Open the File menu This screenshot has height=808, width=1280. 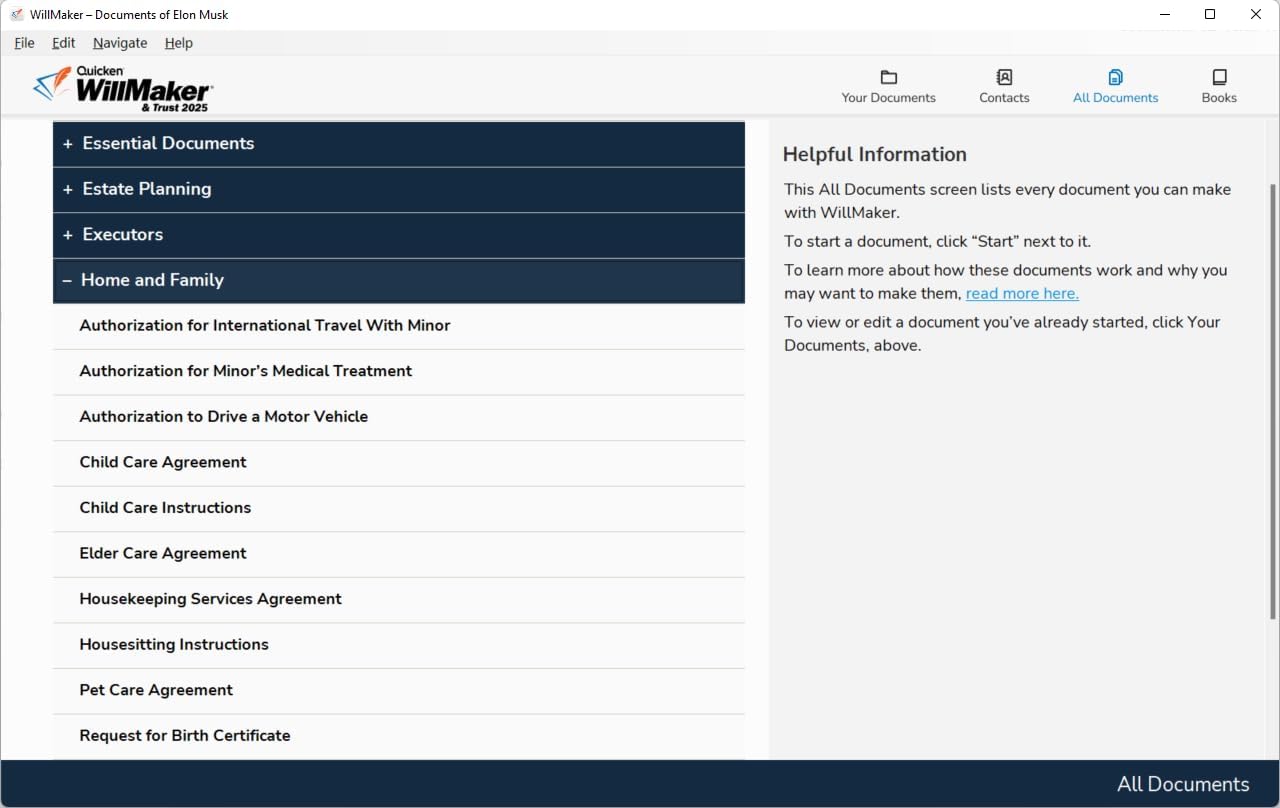[24, 43]
